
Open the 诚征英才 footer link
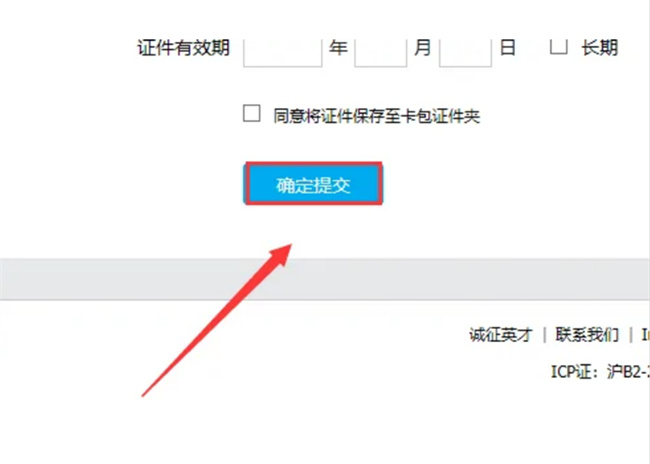point(501,335)
